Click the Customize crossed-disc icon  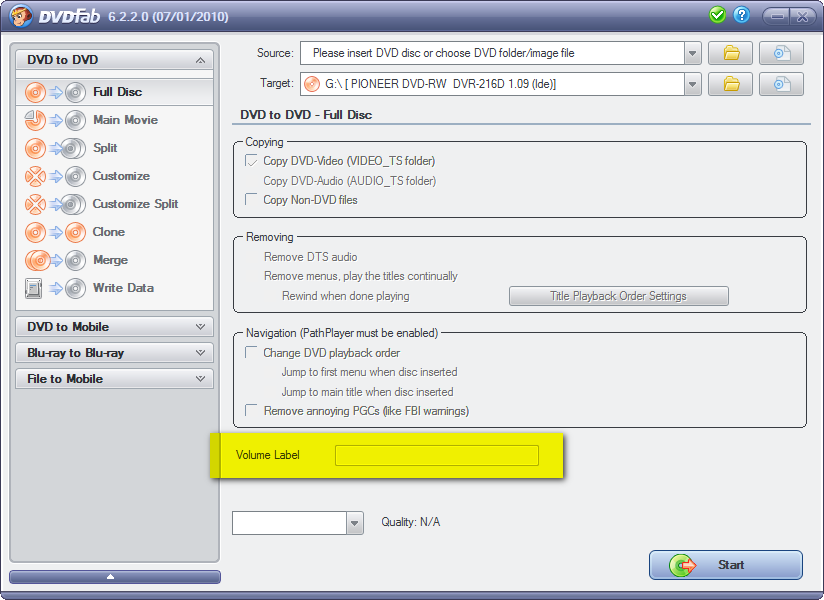coord(55,177)
